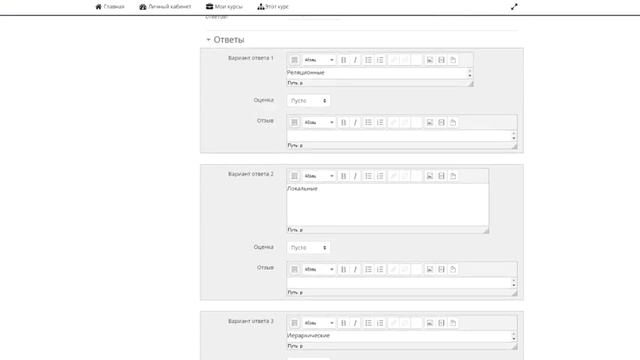Insert bulleted list in Отзыв editor under answer 1
This screenshot has height=360, width=640.
(x=369, y=122)
